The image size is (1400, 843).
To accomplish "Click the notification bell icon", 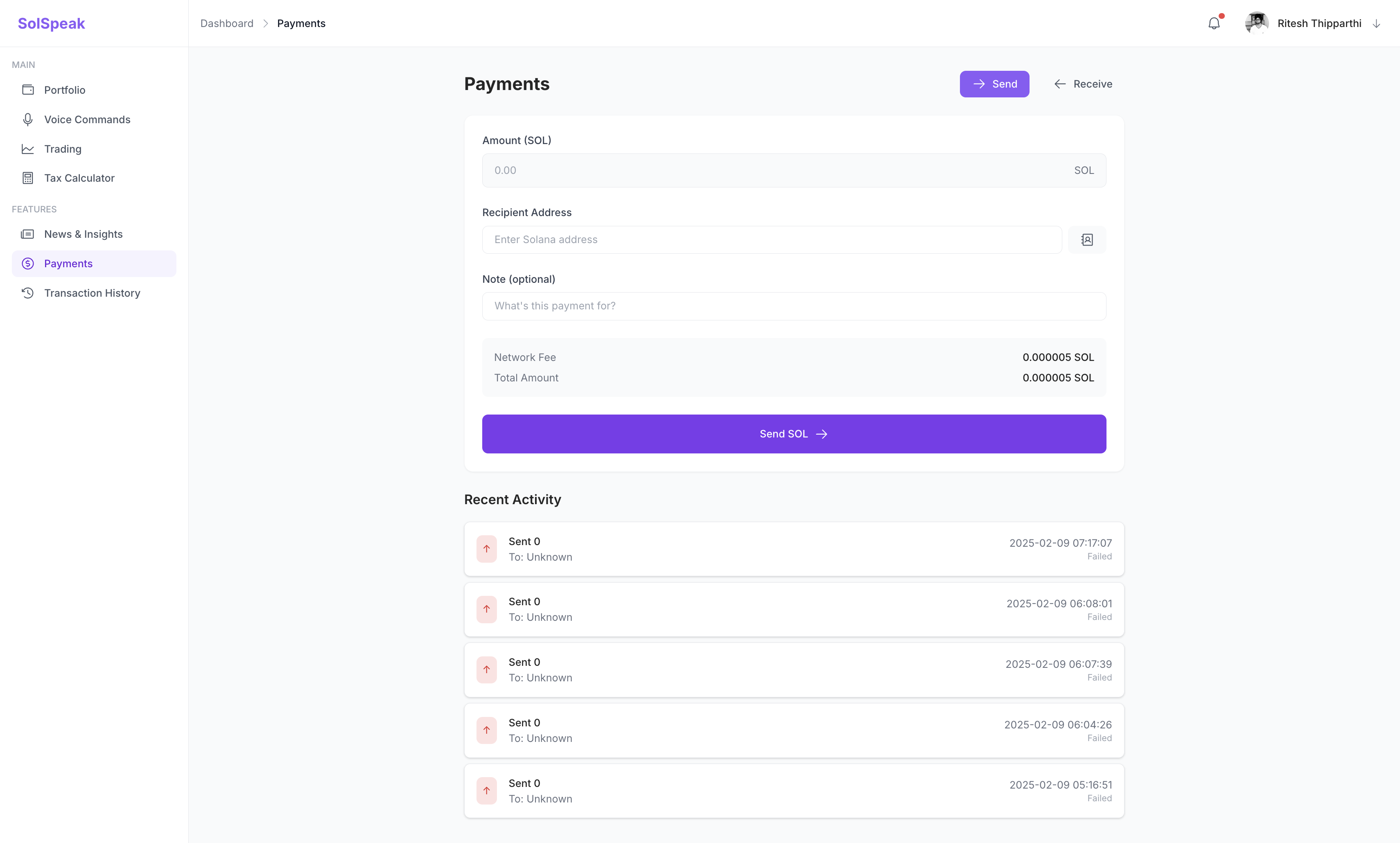I will [1214, 23].
